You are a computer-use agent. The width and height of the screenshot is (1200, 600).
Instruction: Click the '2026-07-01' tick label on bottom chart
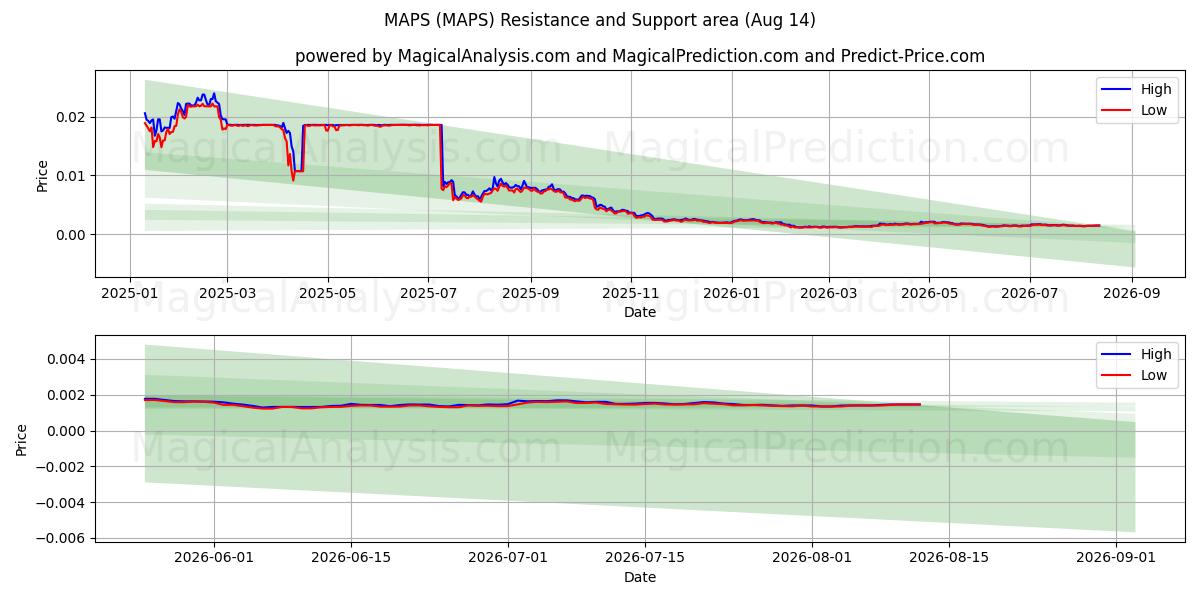(508, 559)
